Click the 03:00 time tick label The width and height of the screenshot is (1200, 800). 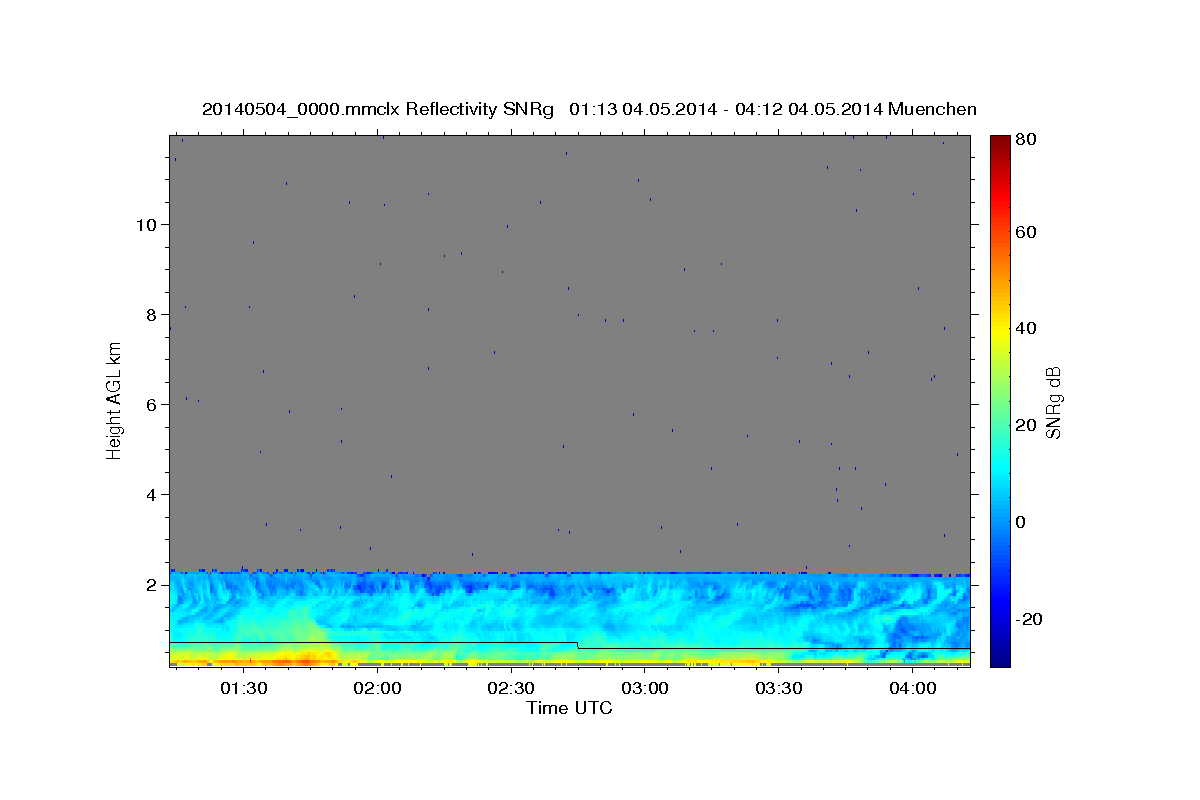(x=645, y=689)
